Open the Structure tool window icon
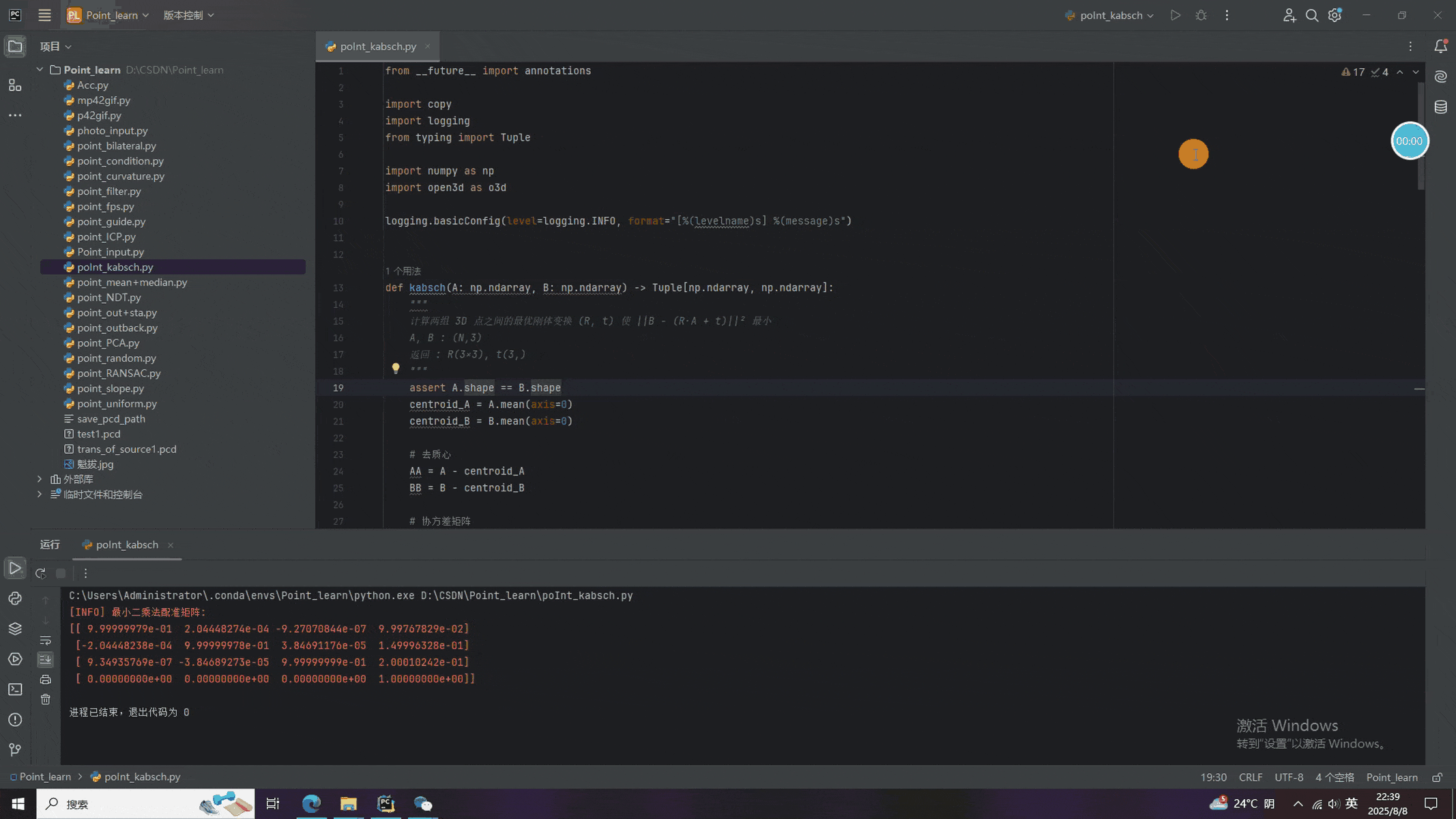The width and height of the screenshot is (1456, 819). click(15, 85)
